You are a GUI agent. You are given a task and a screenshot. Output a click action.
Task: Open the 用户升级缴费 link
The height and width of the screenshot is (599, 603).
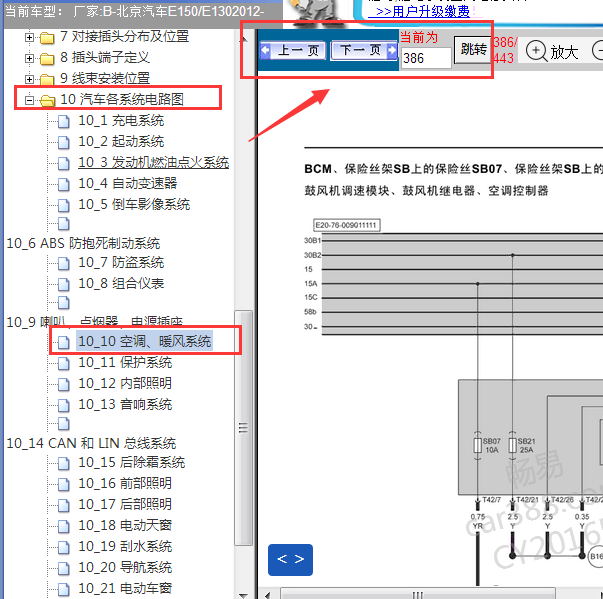pyautogui.click(x=419, y=11)
